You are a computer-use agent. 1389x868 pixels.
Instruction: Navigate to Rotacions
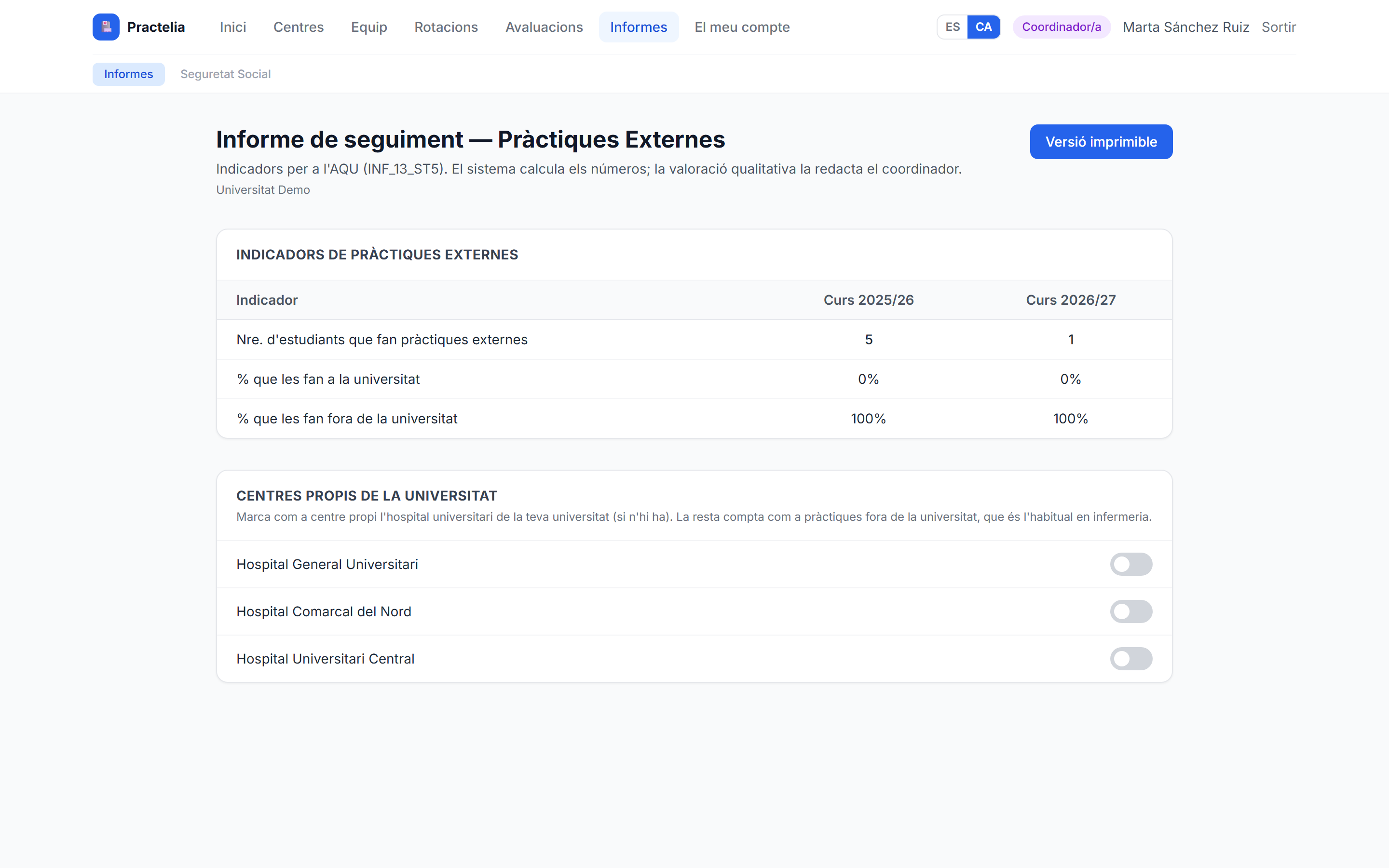446,27
